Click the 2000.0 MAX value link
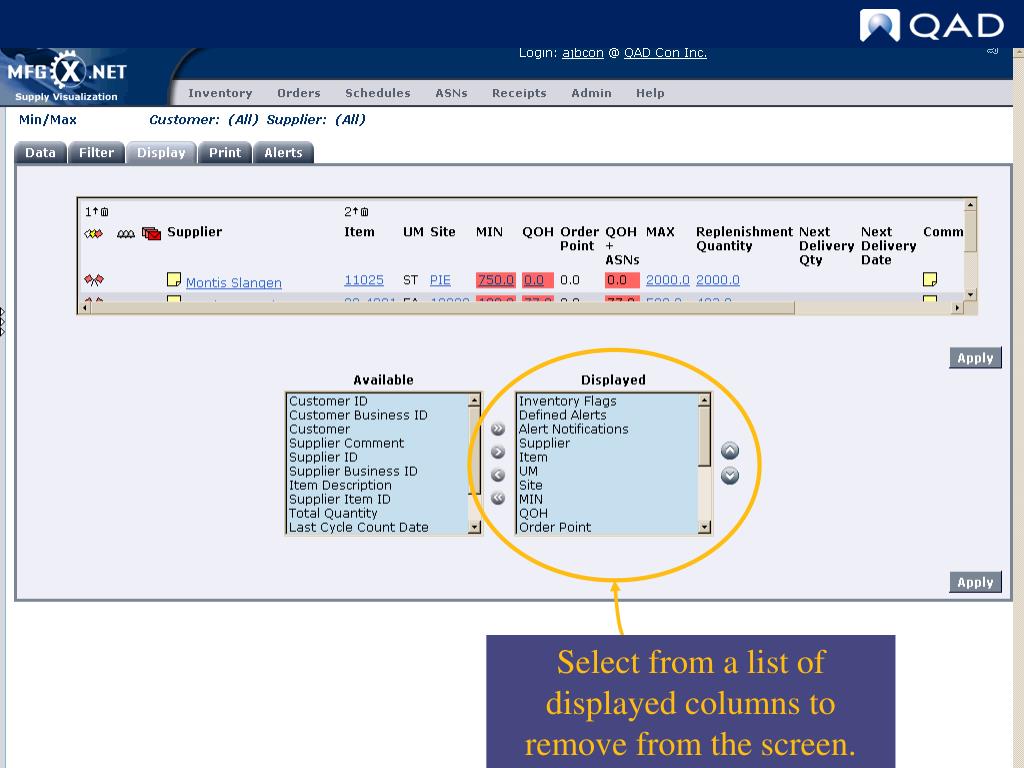Screen dimensions: 1024x768 [x=667, y=280]
